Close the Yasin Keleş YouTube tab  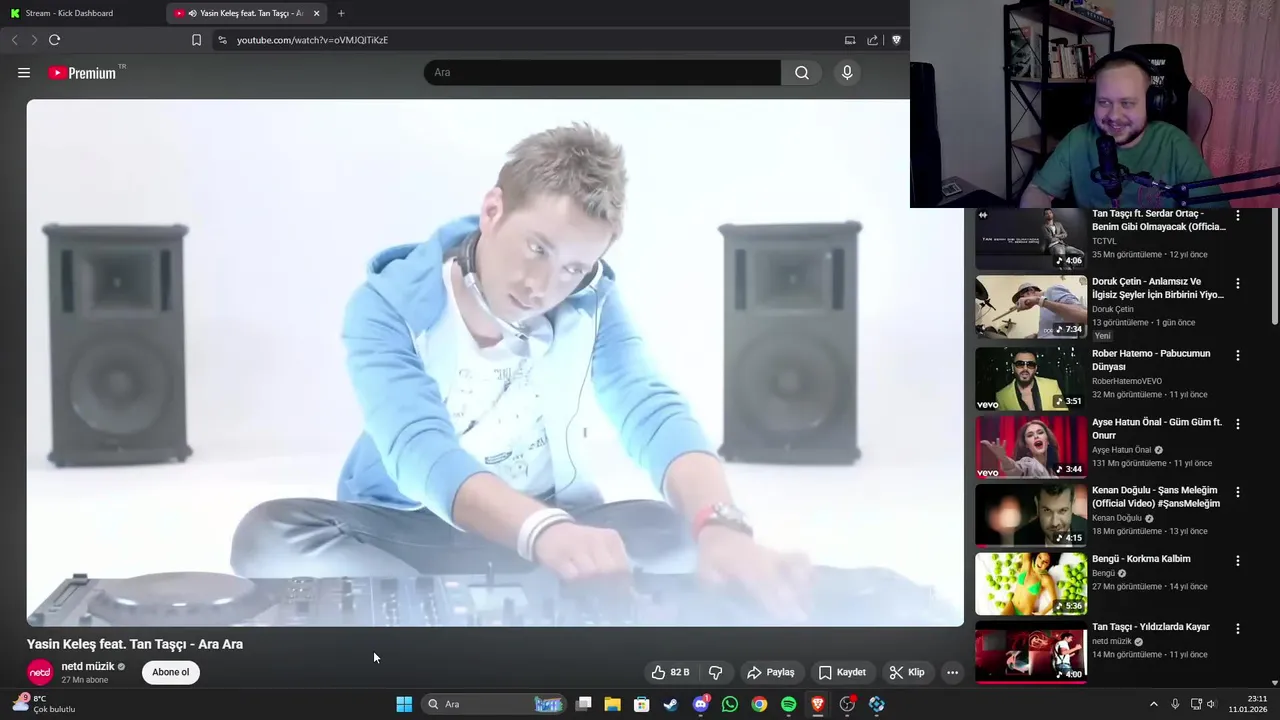[x=316, y=13]
